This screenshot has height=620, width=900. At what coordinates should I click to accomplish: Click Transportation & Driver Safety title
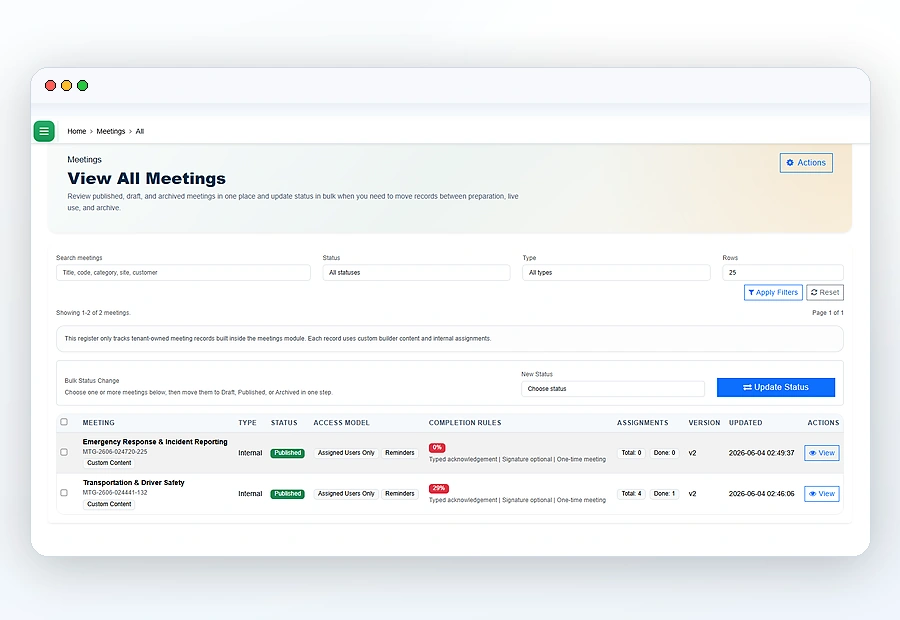[x=134, y=483]
